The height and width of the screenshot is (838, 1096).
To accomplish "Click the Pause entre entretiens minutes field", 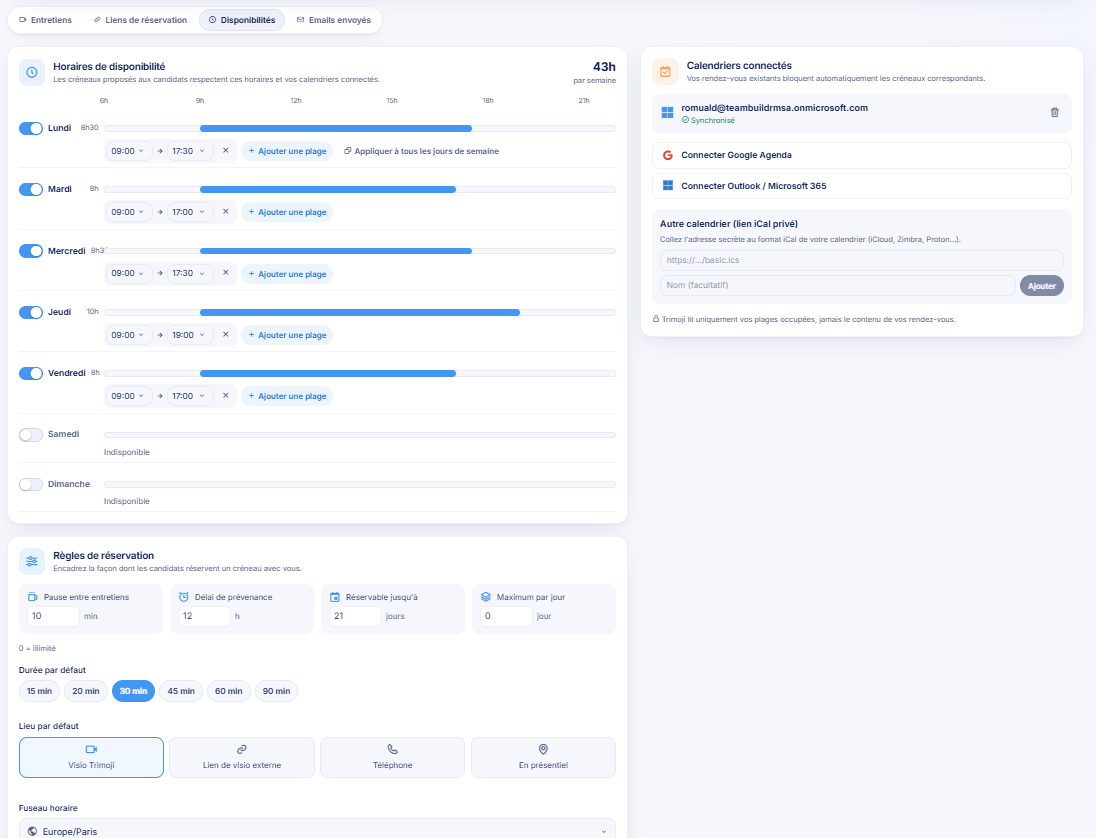I will [x=53, y=616].
